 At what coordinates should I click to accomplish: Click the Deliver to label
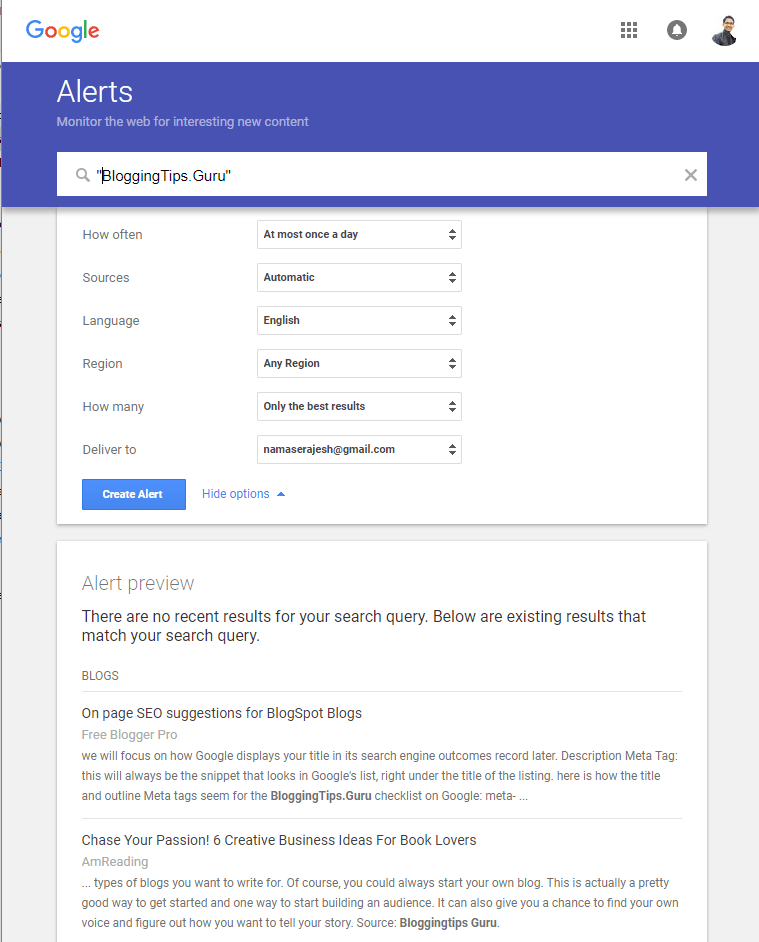pyautogui.click(x=109, y=450)
